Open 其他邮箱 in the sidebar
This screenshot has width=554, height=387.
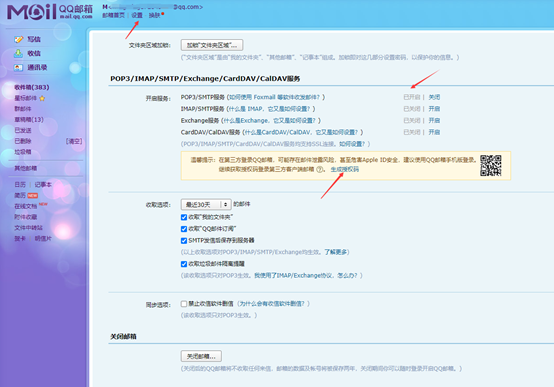point(25,168)
